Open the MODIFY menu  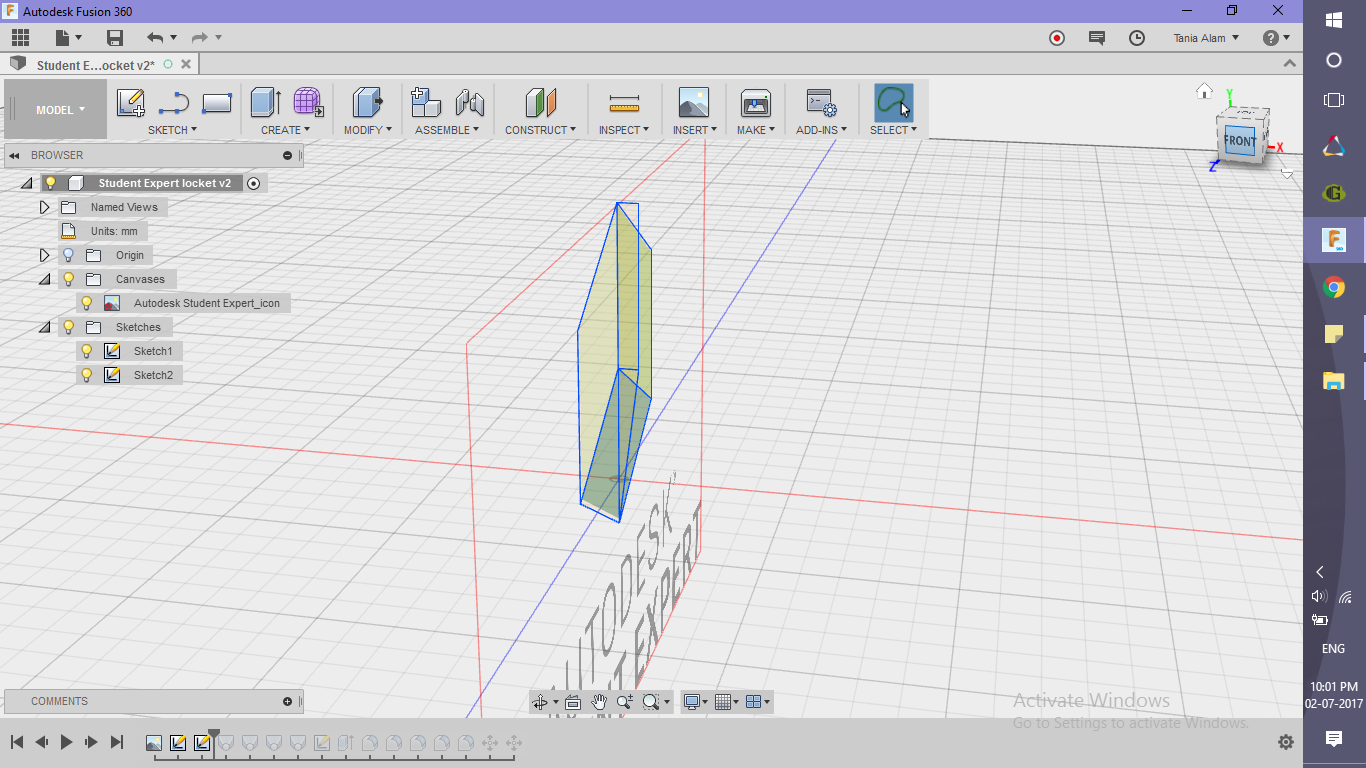pyautogui.click(x=367, y=130)
